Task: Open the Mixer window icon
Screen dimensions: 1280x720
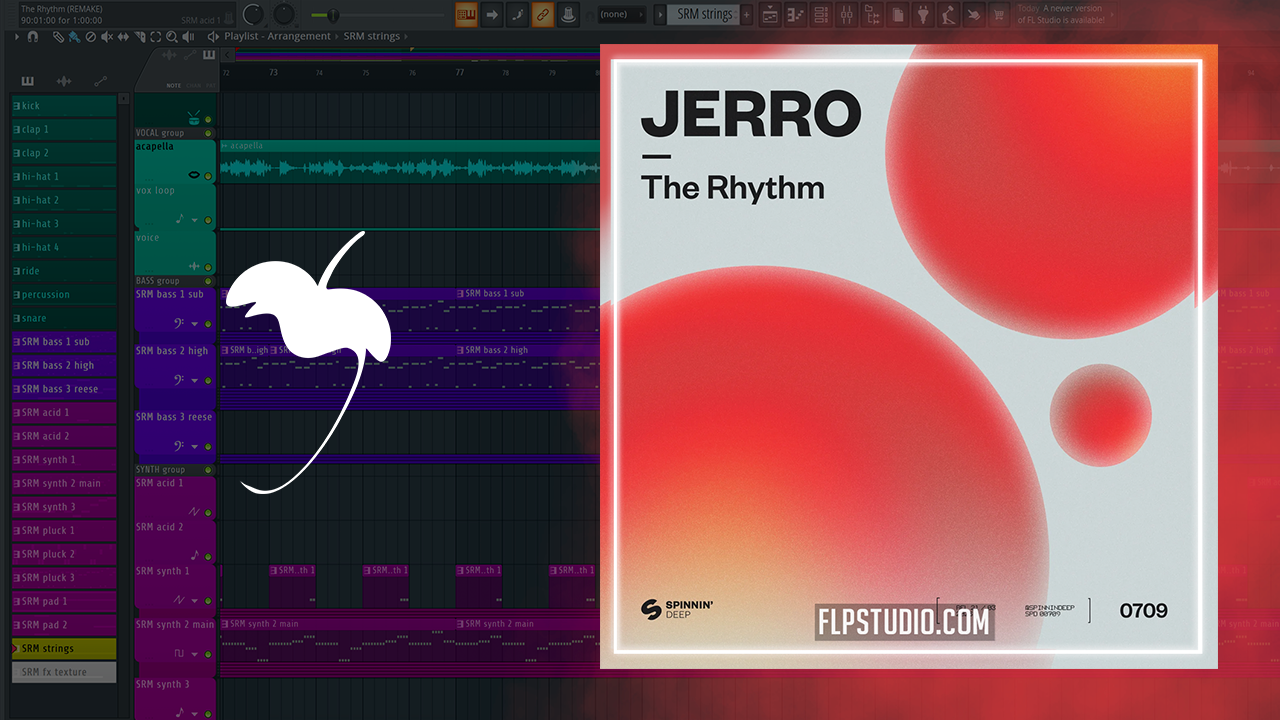Action: pyautogui.click(x=846, y=14)
